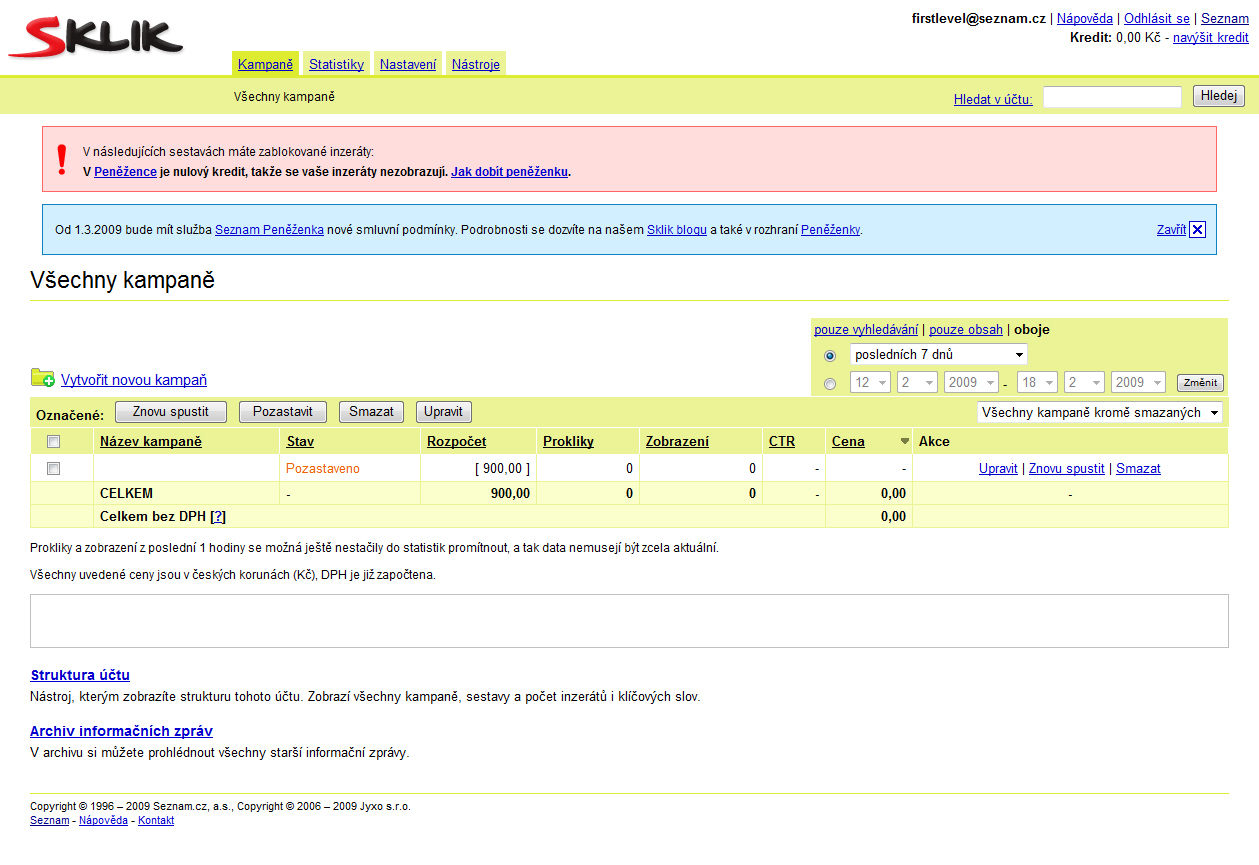This screenshot has width=1259, height=865.
Task: Click 'Znovu spustit' in campaign row actions
Action: [x=1067, y=469]
